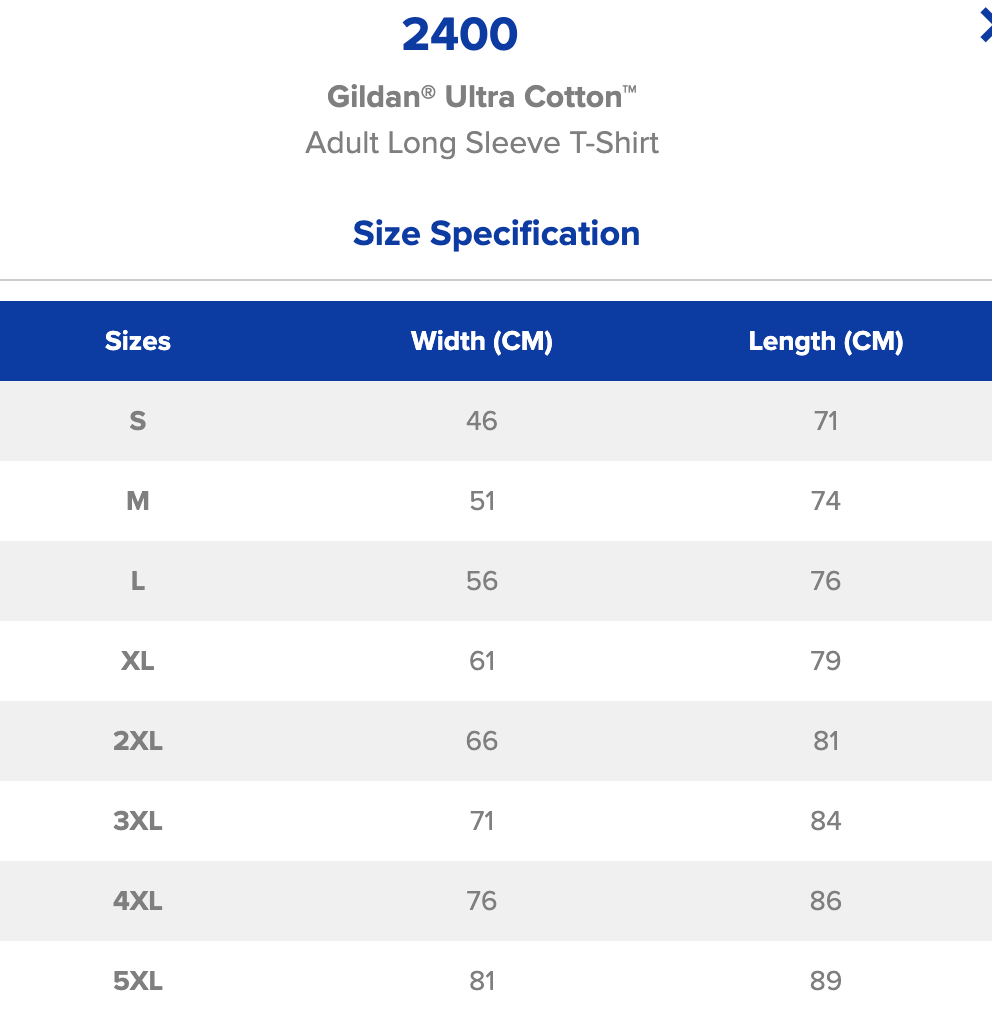
Task: Click the Width (CM) column header
Action: click(x=481, y=341)
